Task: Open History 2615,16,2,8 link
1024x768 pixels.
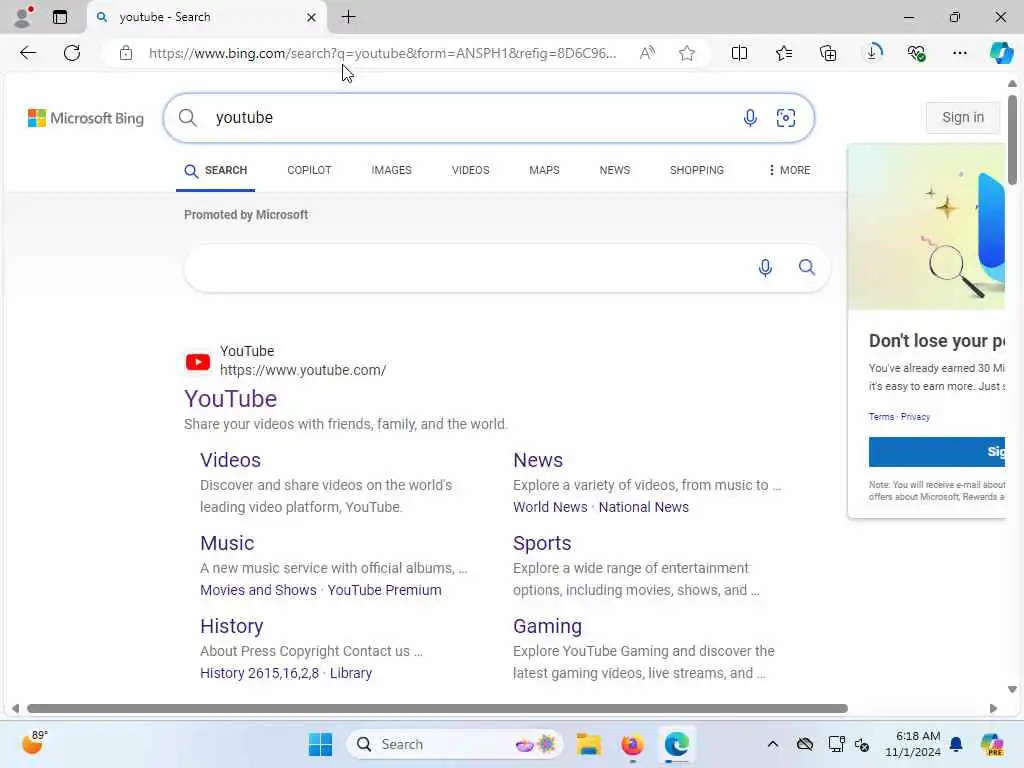Action: (259, 673)
